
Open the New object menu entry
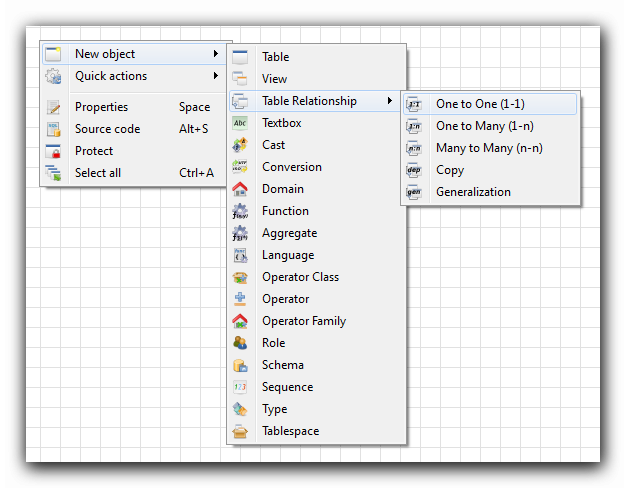(x=134, y=54)
